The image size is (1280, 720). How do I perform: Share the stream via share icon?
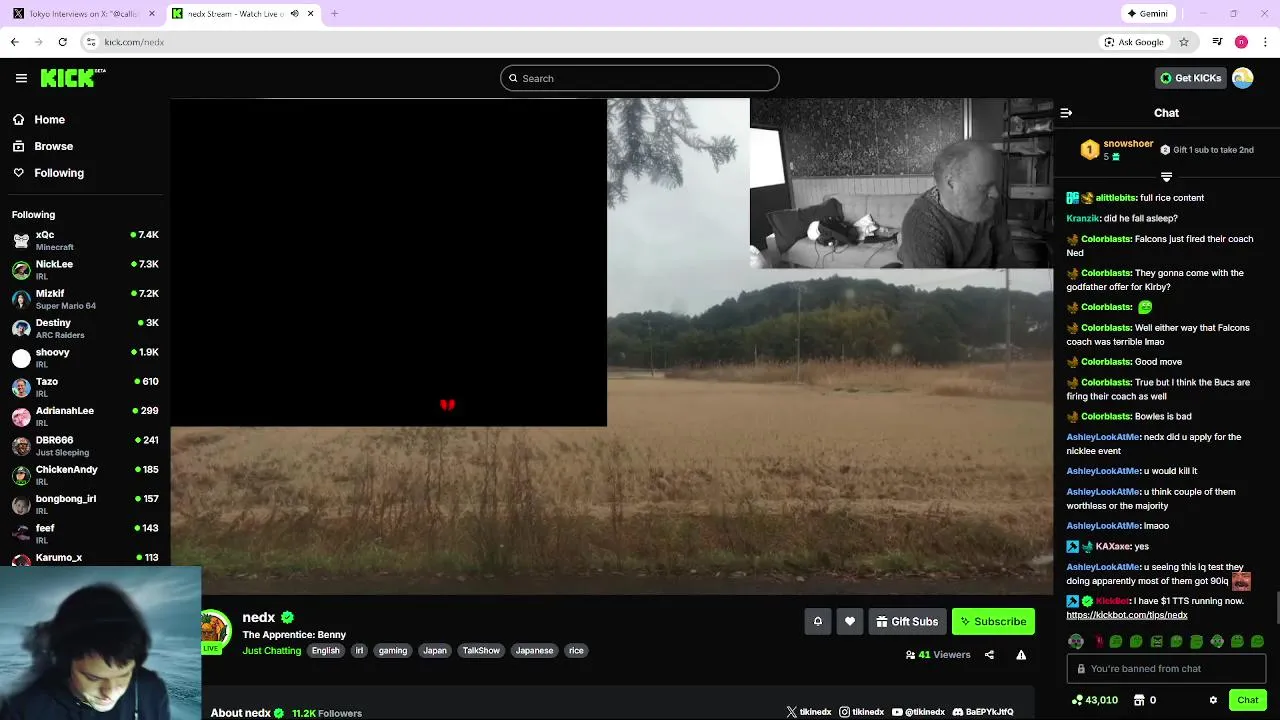[989, 655]
